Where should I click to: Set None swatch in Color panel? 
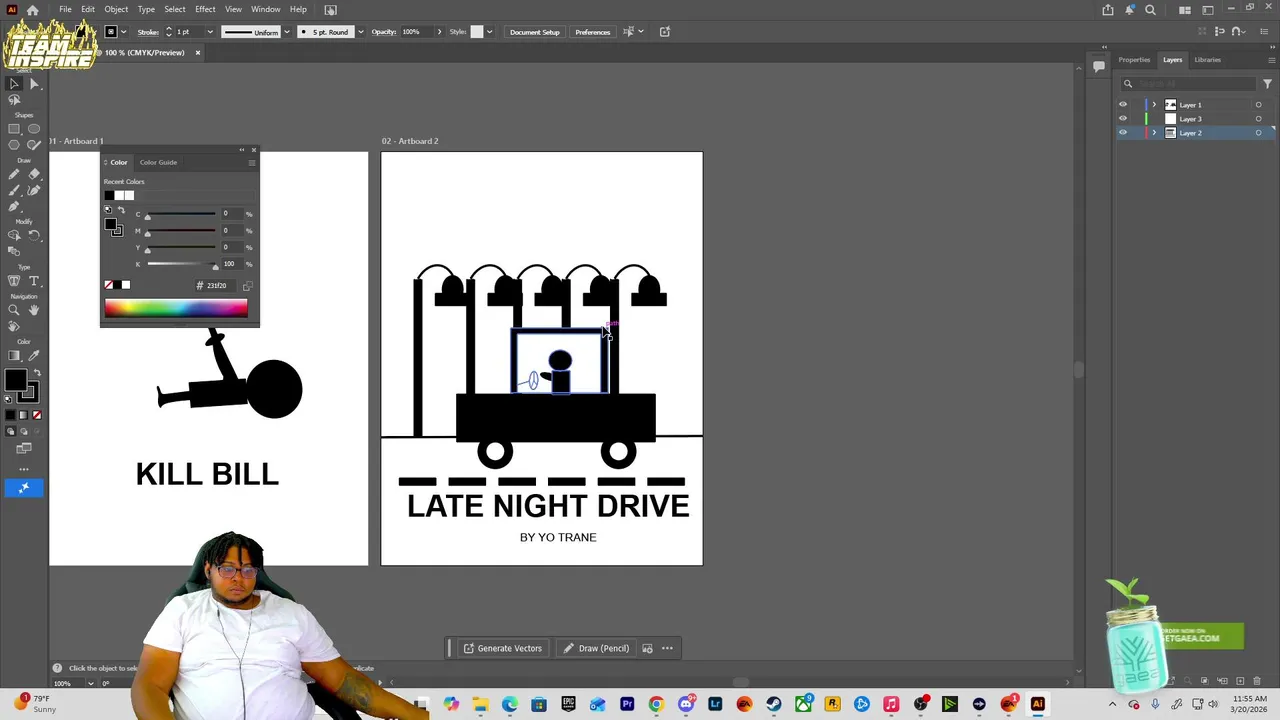click(109, 285)
